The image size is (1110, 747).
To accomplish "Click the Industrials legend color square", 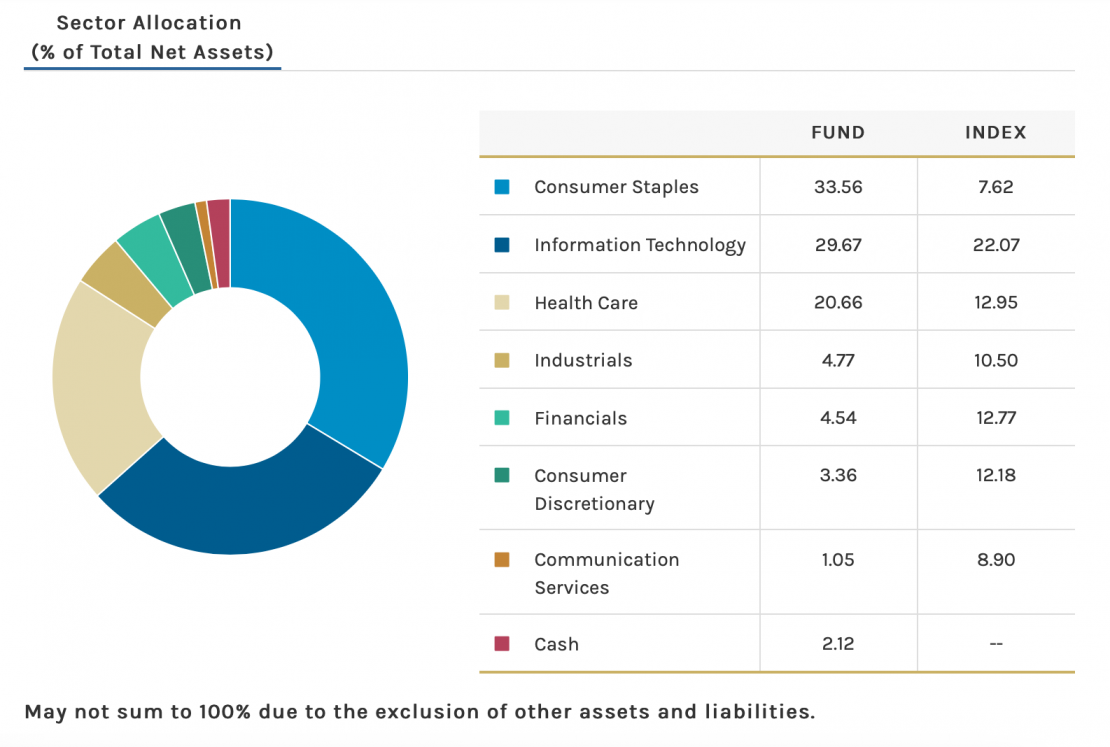I will pos(502,361).
